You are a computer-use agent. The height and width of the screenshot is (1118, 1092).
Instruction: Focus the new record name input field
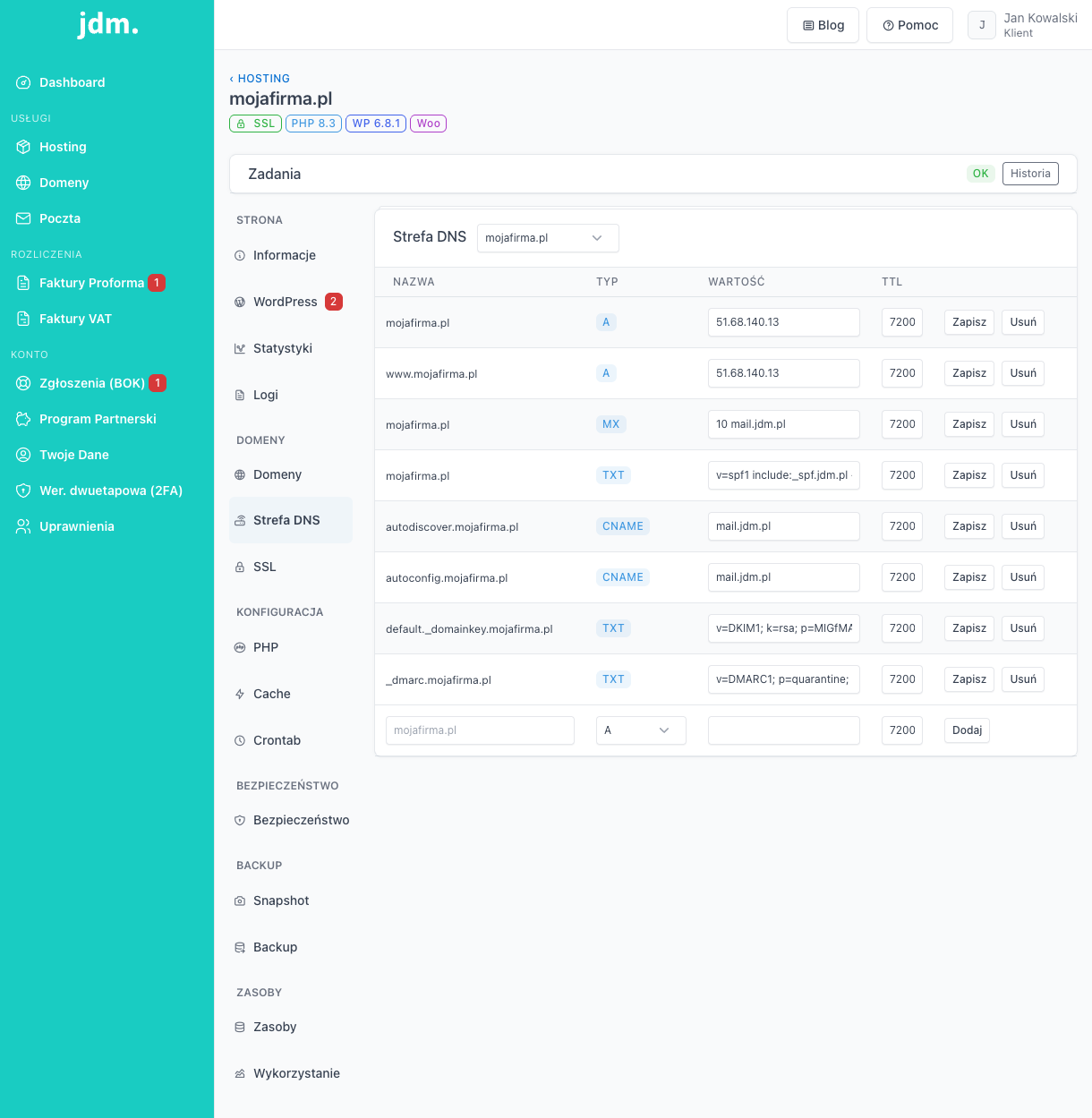point(480,730)
